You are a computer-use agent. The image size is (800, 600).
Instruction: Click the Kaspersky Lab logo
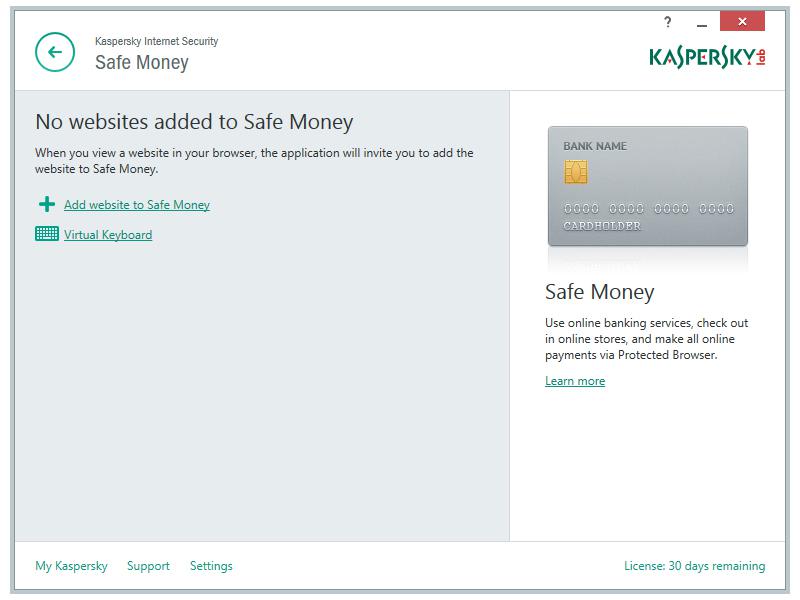tap(707, 58)
